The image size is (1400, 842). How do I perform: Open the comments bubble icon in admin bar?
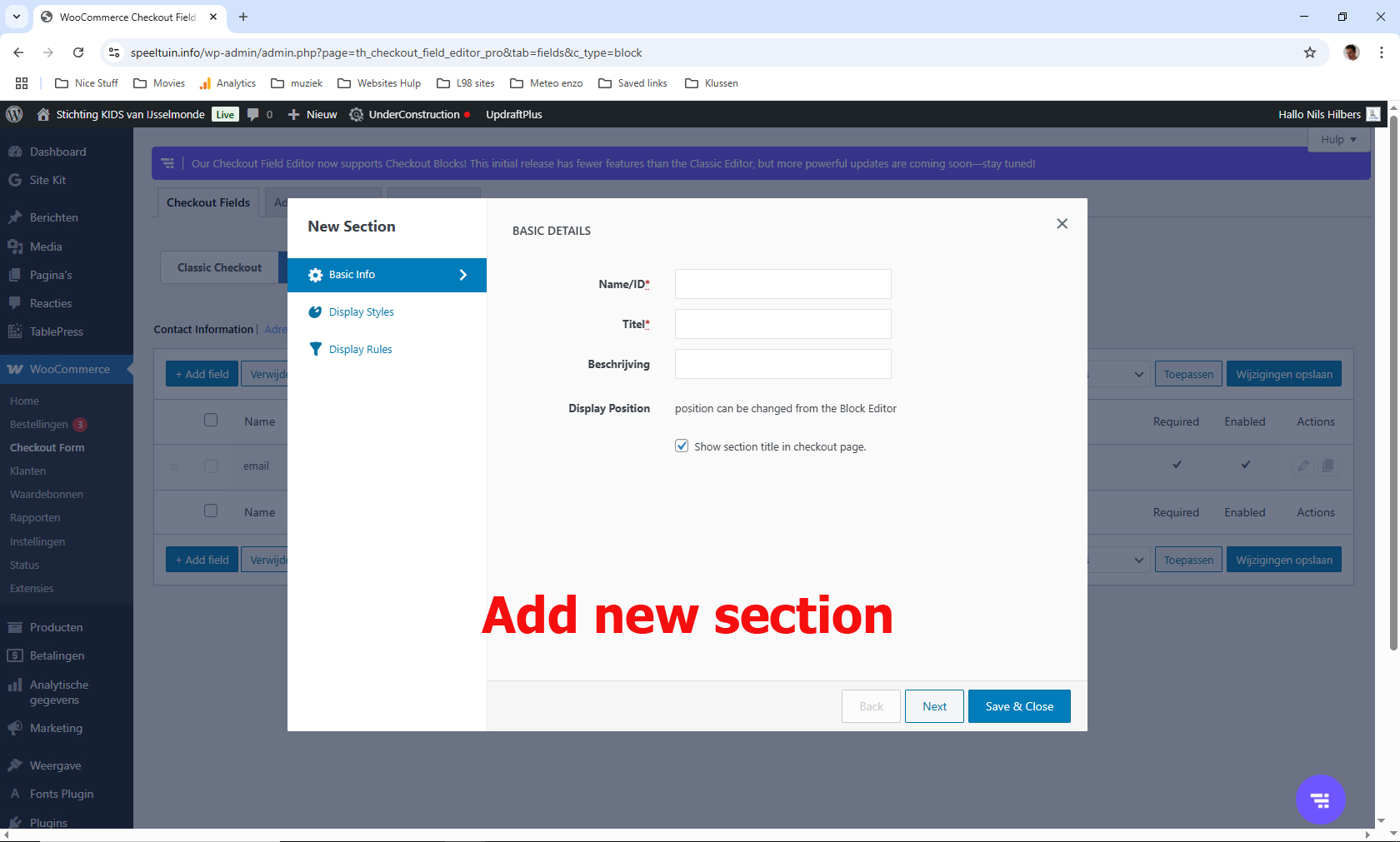[253, 114]
